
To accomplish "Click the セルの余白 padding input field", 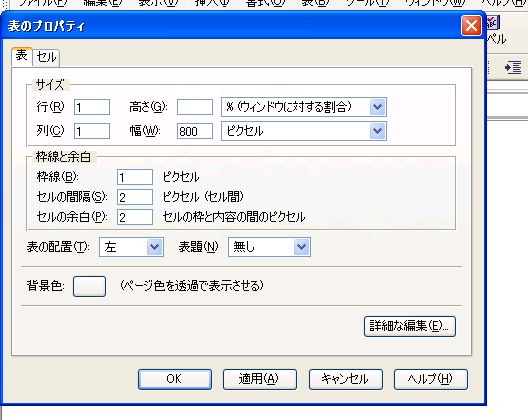I will pyautogui.click(x=135, y=217).
